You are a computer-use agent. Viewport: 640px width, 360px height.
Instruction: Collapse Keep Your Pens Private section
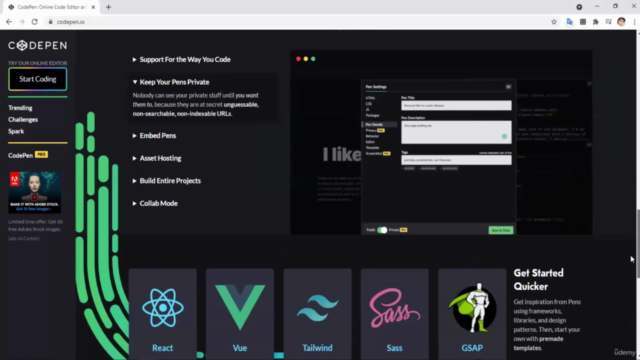point(171,82)
